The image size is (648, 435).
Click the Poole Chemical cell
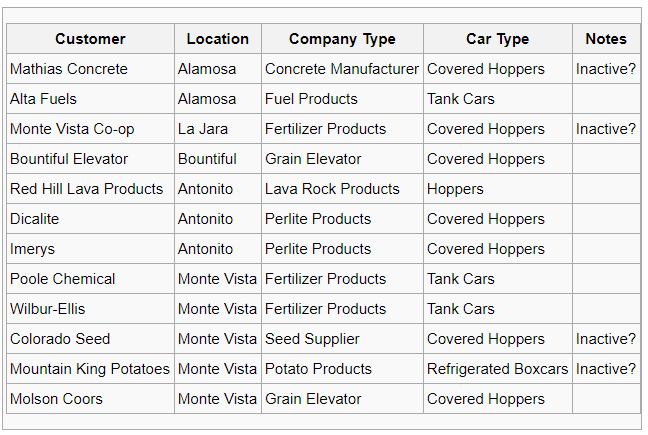(x=91, y=279)
